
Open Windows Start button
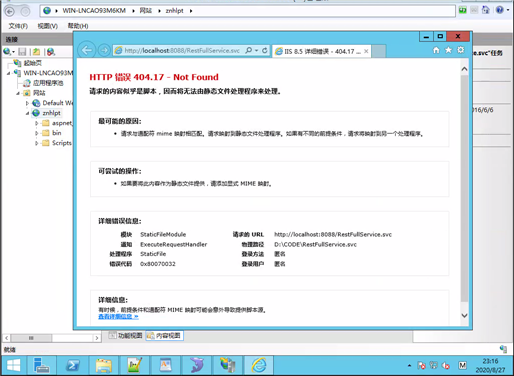tap(13, 366)
